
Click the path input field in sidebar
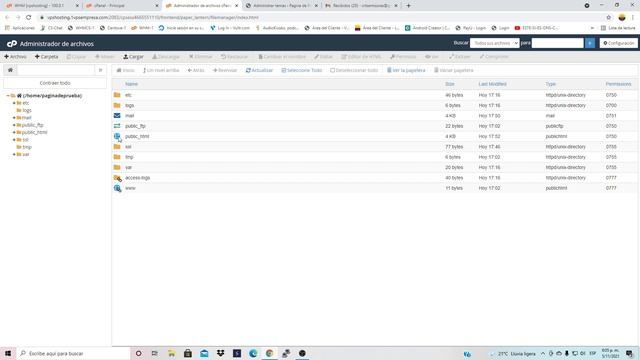pos(56,70)
